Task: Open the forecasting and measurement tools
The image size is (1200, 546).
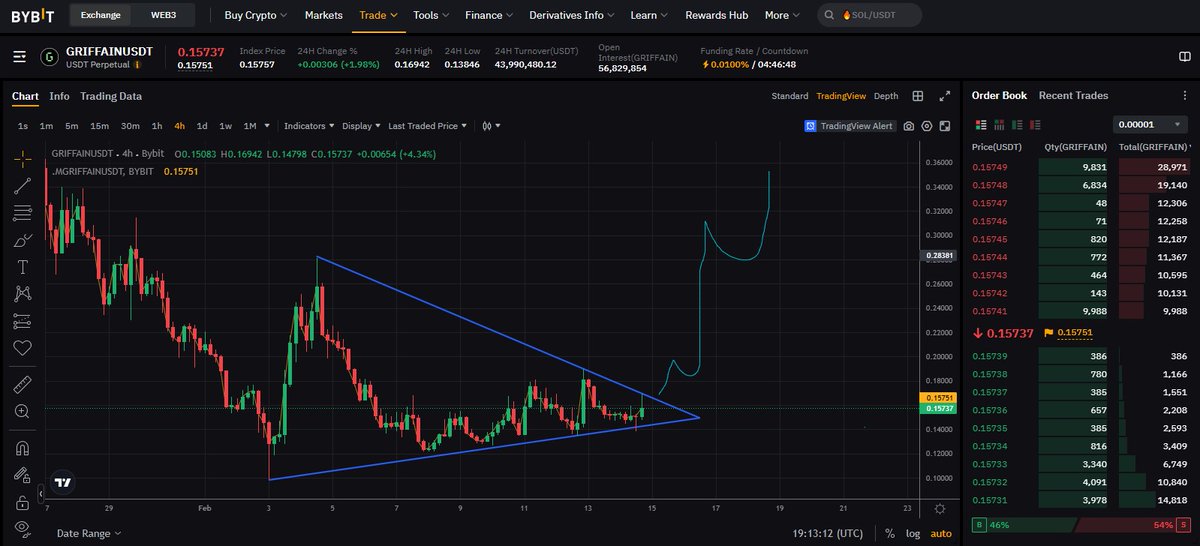Action: click(23, 321)
